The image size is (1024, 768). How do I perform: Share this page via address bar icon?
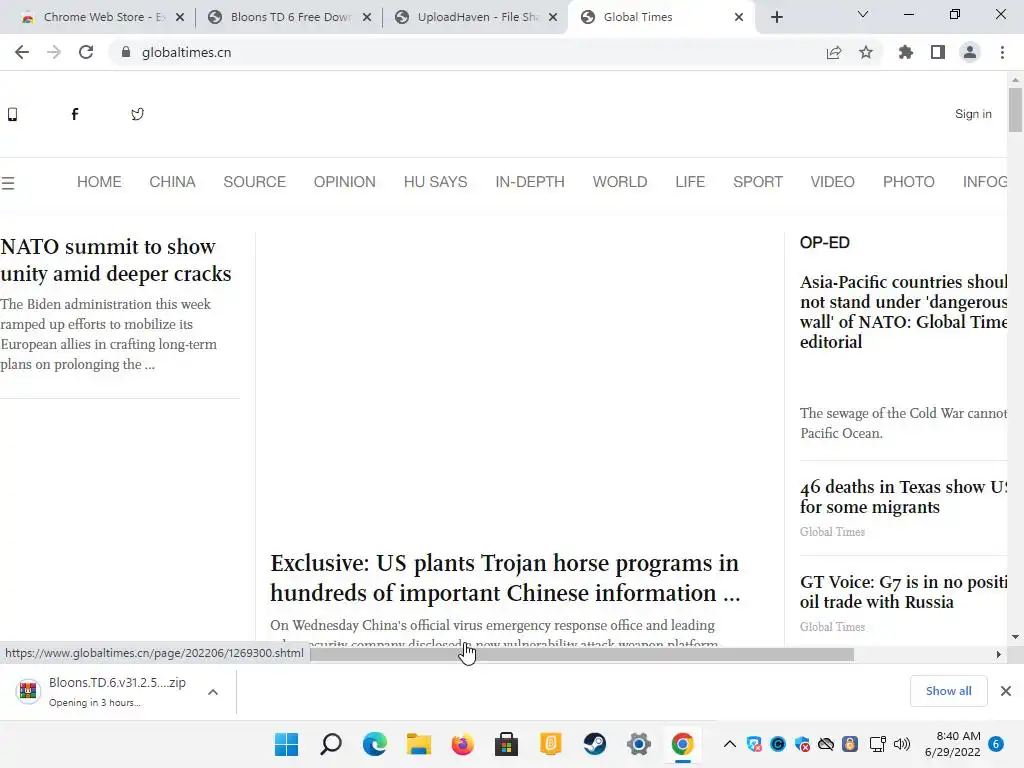834,52
